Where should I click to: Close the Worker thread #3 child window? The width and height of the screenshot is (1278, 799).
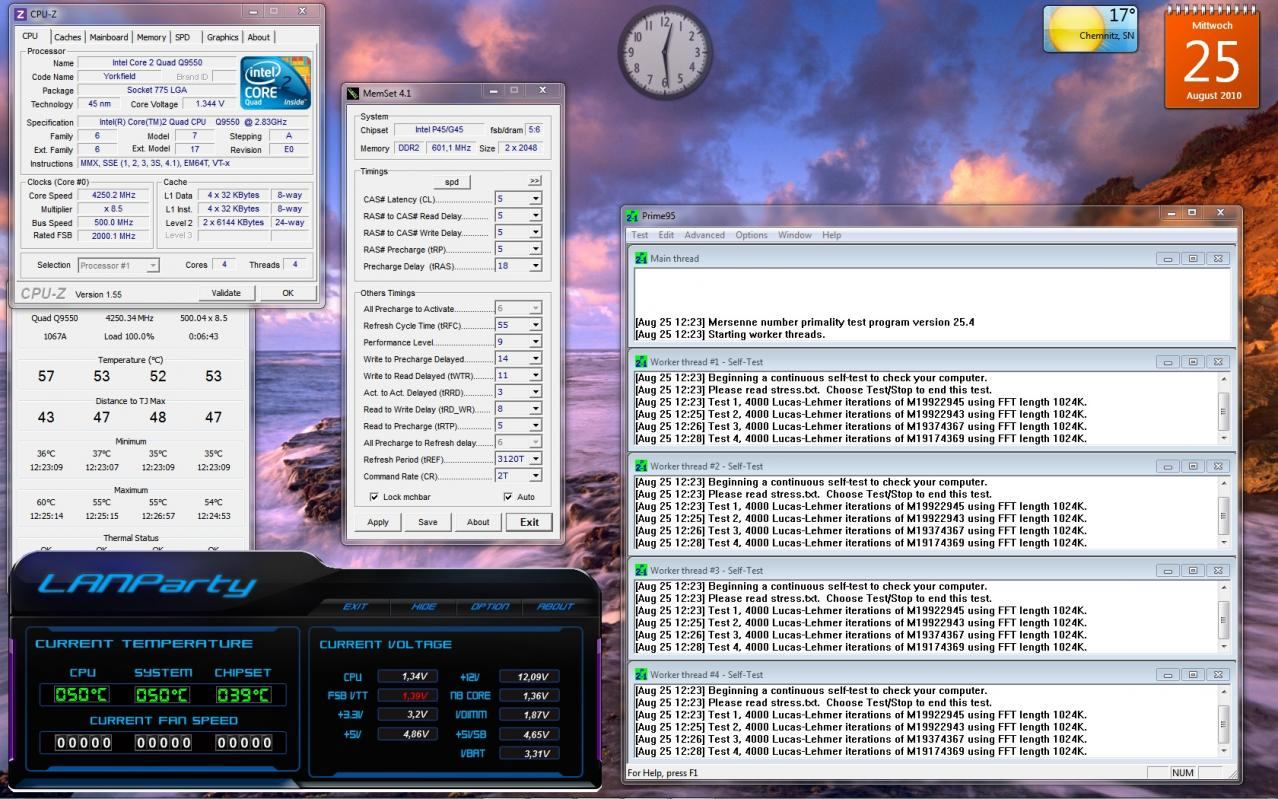pos(1217,570)
